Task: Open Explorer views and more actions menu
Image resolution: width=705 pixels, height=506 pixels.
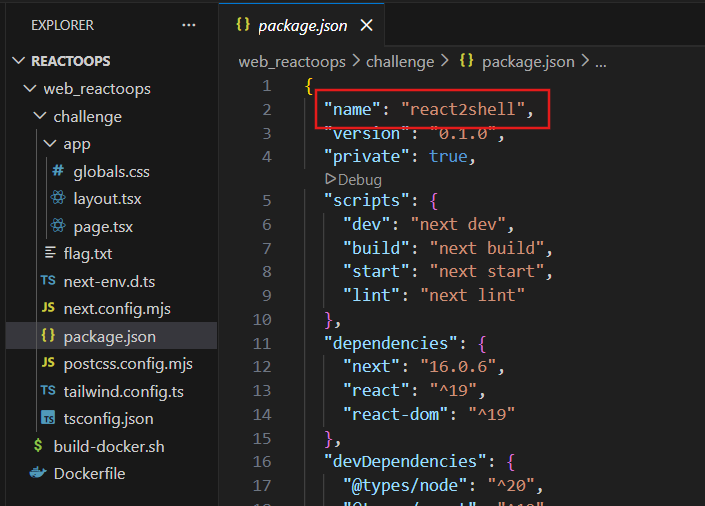Action: tap(188, 25)
